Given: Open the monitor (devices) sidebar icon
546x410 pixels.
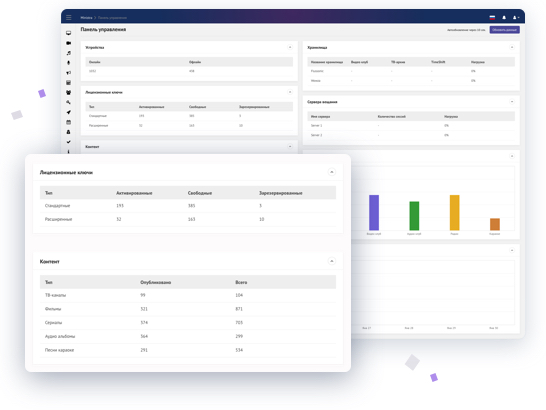Looking at the screenshot, I should click(x=69, y=33).
